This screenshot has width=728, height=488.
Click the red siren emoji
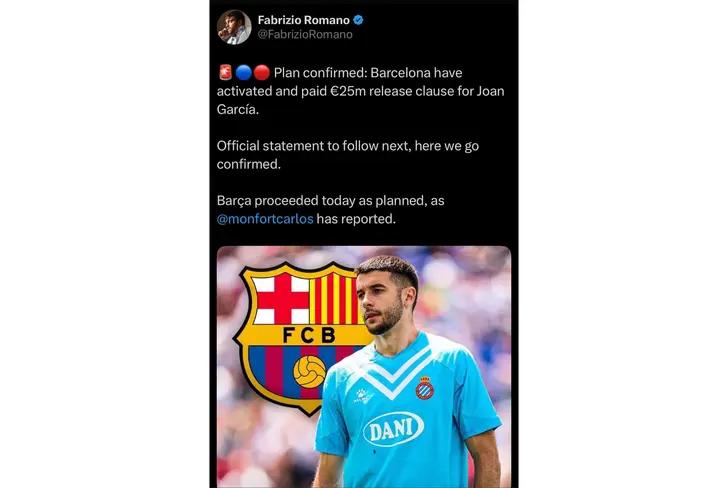click(226, 72)
